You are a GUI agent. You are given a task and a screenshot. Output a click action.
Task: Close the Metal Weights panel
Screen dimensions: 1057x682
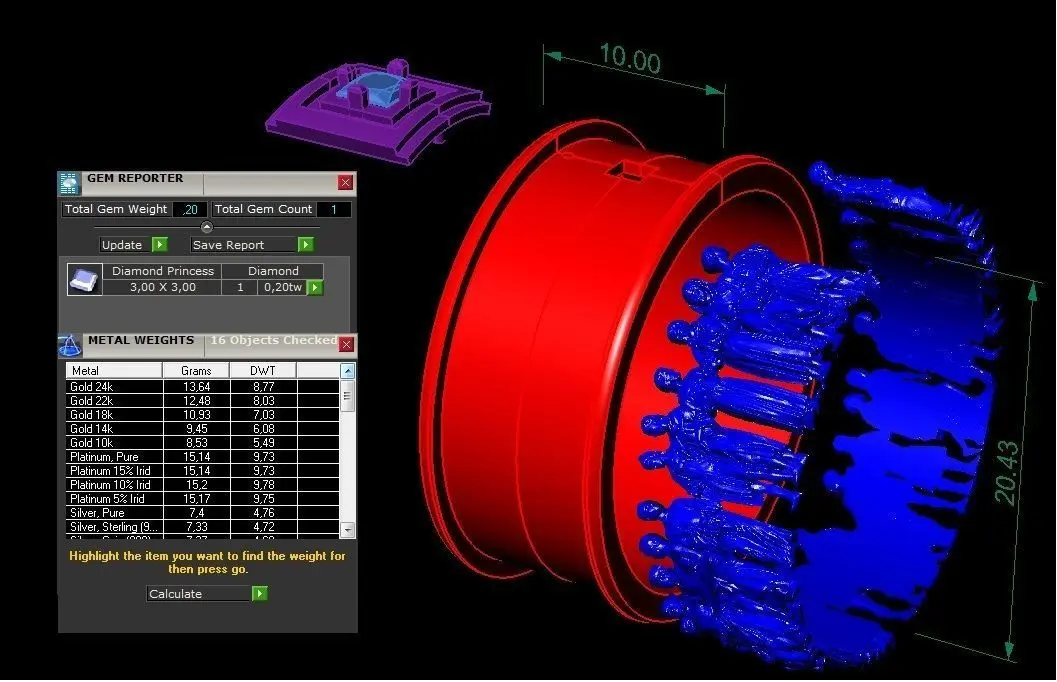(x=346, y=345)
